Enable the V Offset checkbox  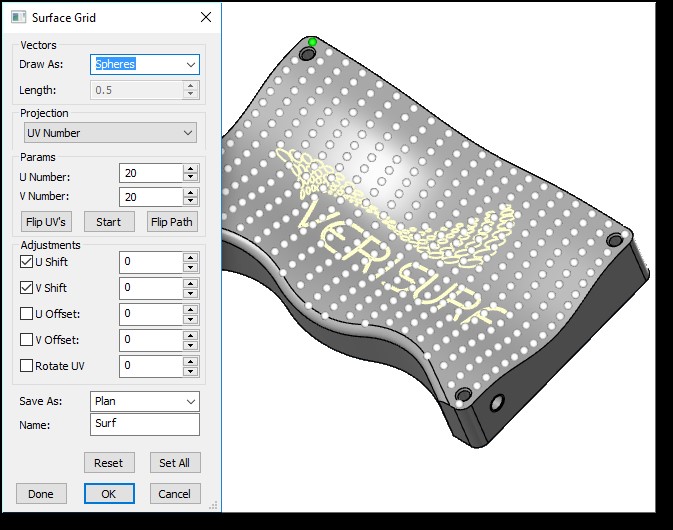[27, 340]
